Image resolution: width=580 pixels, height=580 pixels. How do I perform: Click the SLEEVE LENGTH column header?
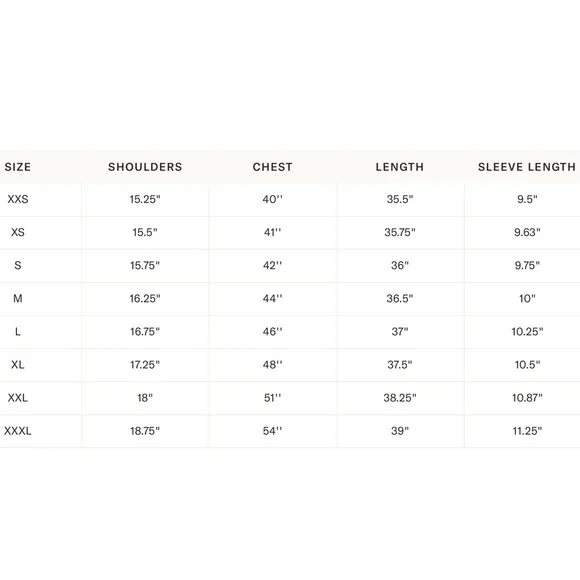pyautogui.click(x=527, y=167)
